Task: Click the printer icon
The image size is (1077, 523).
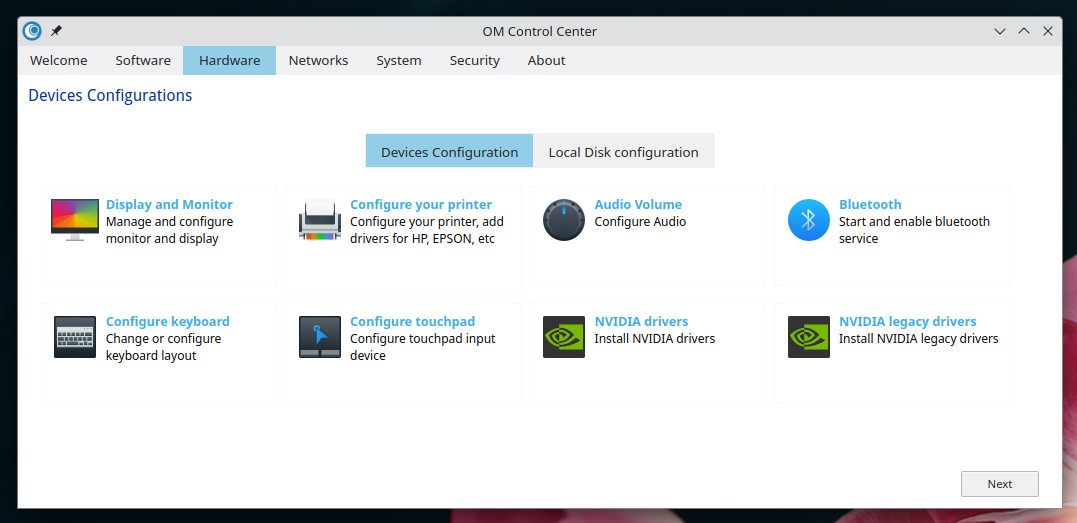Action: click(319, 220)
